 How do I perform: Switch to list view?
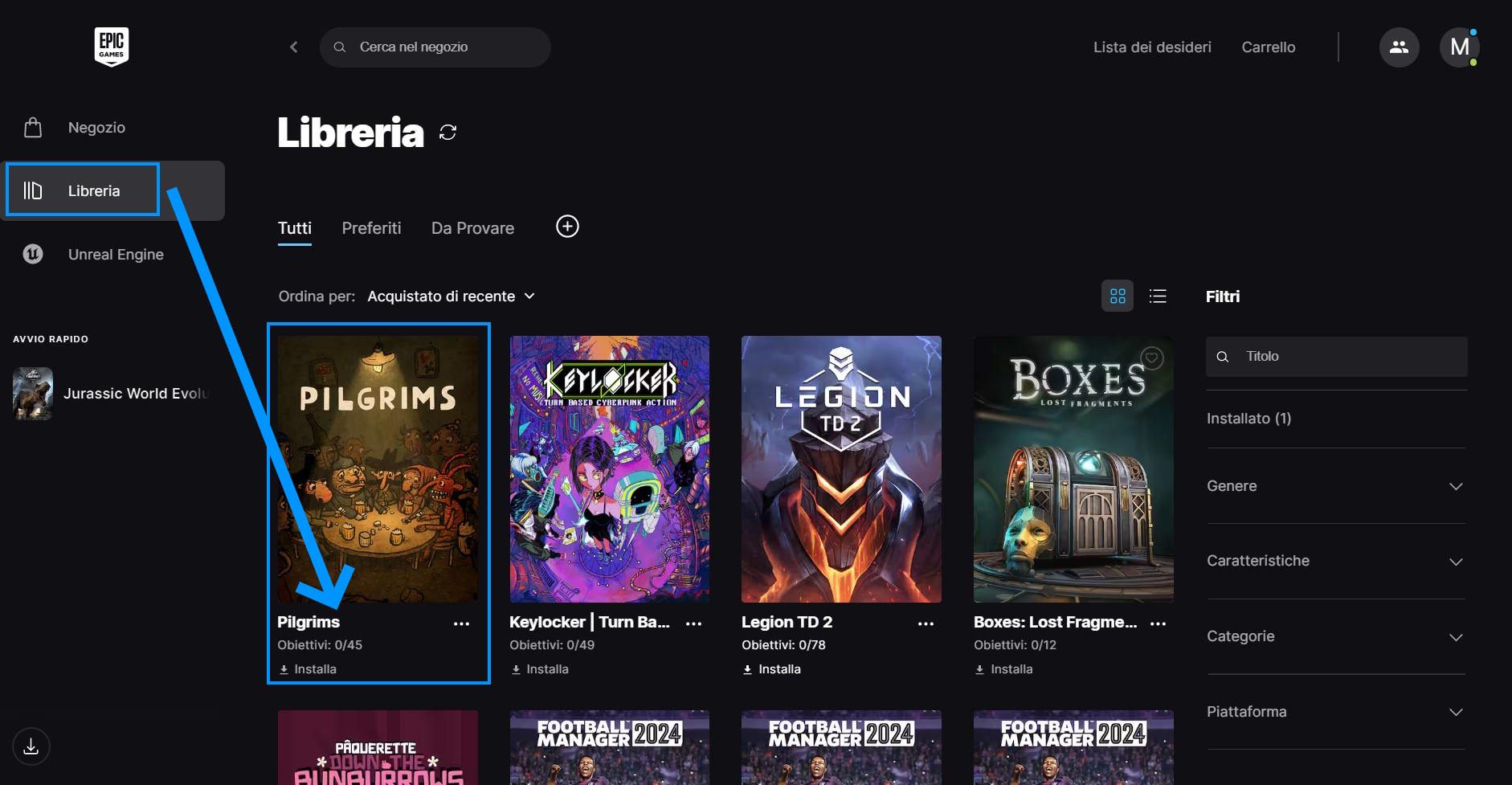pyautogui.click(x=1158, y=296)
